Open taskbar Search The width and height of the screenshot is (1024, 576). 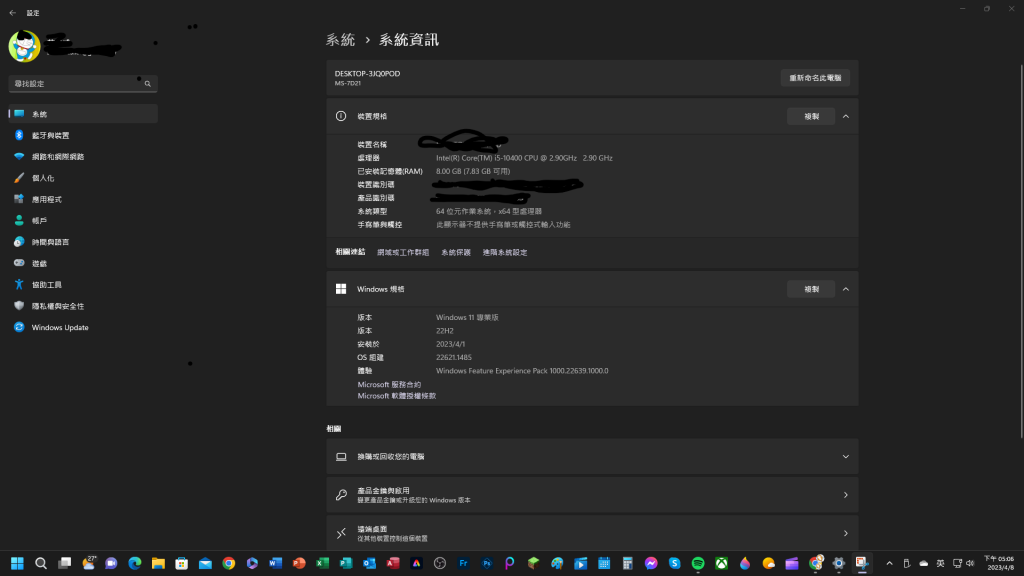(x=40, y=563)
